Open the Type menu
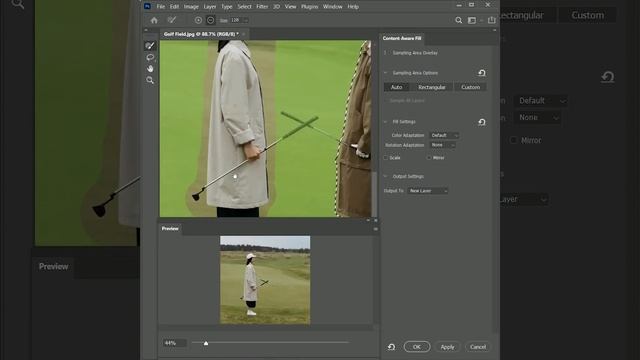640x360 pixels. 227,7
